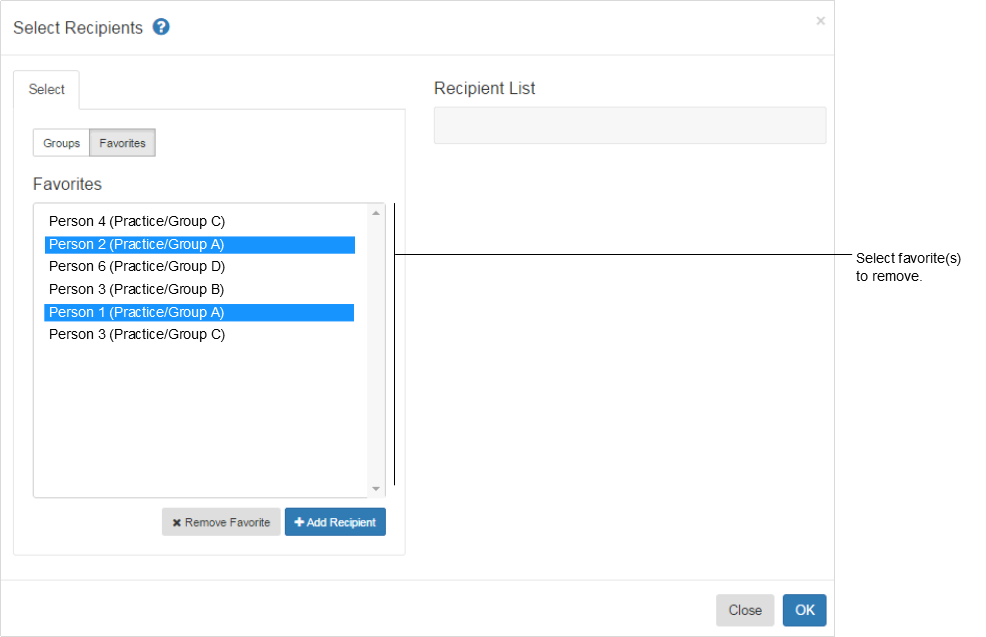
Task: Dismiss the dialog with the top-right X
Action: tap(820, 21)
